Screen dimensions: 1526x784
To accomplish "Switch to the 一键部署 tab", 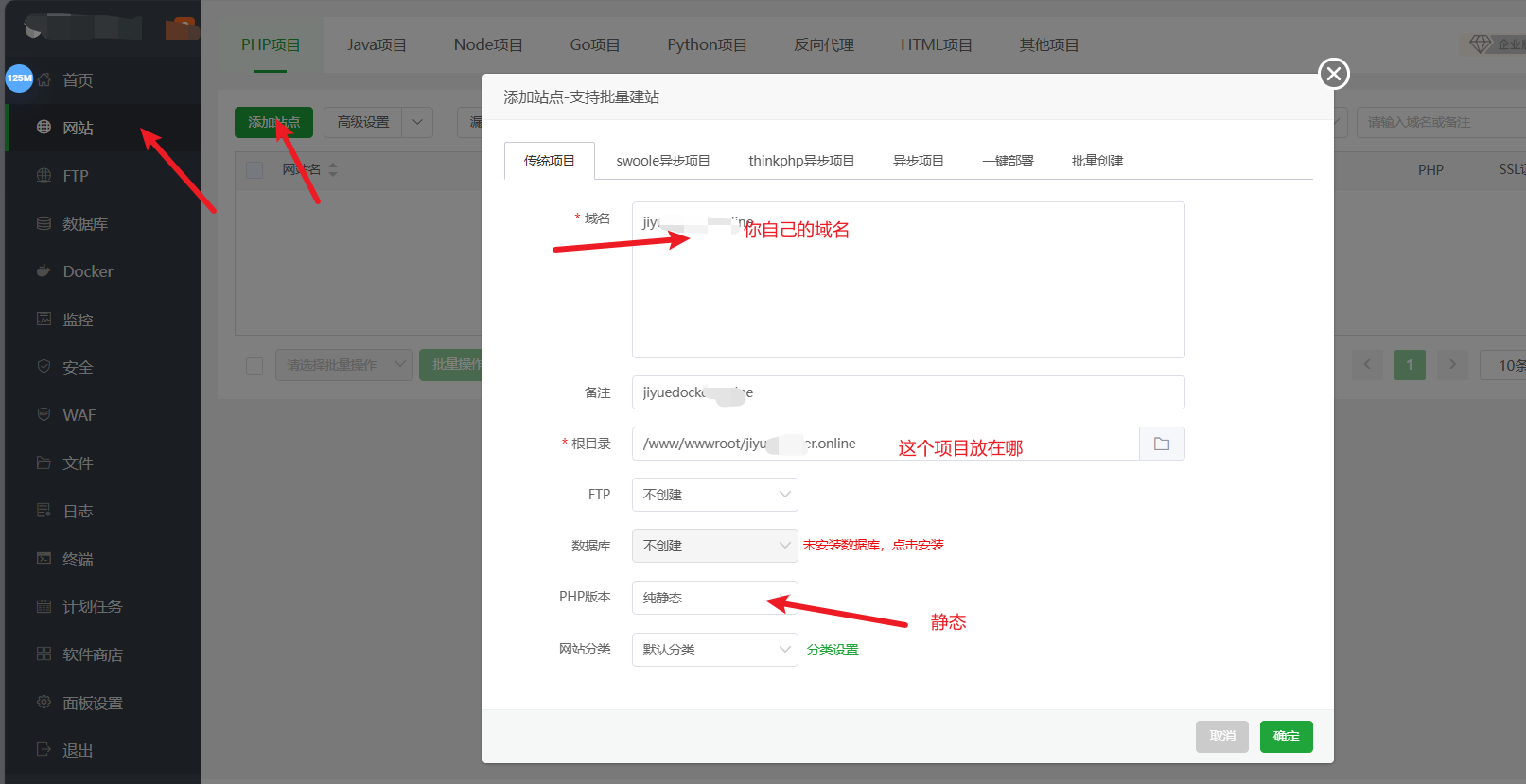I will [1008, 161].
